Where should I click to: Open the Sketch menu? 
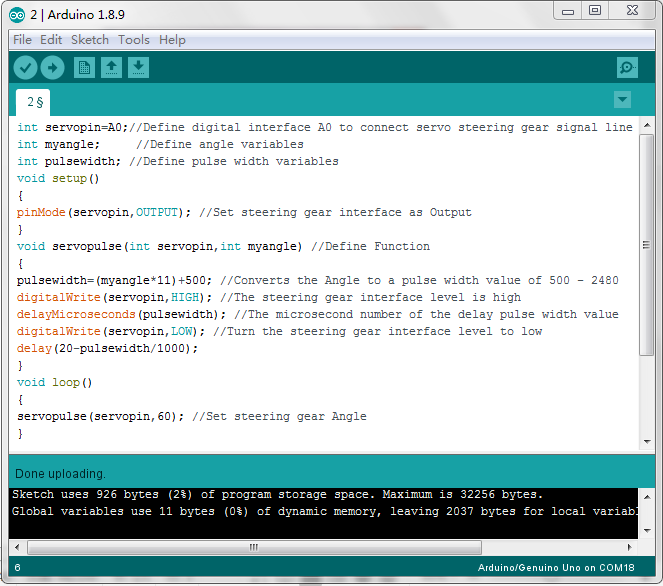pos(90,40)
